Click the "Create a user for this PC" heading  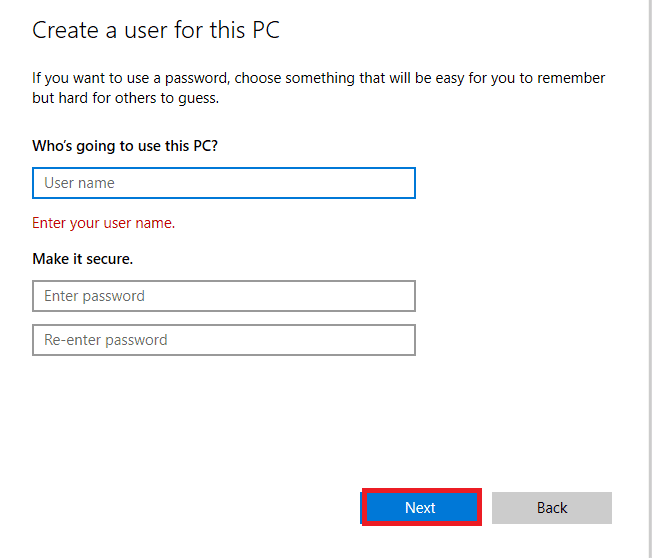[x=156, y=30]
